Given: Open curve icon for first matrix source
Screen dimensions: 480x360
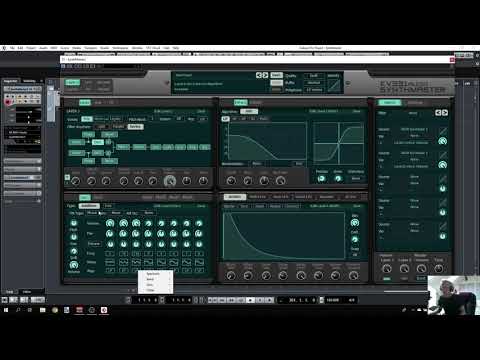Looking at the screenshot, I should [443, 131].
